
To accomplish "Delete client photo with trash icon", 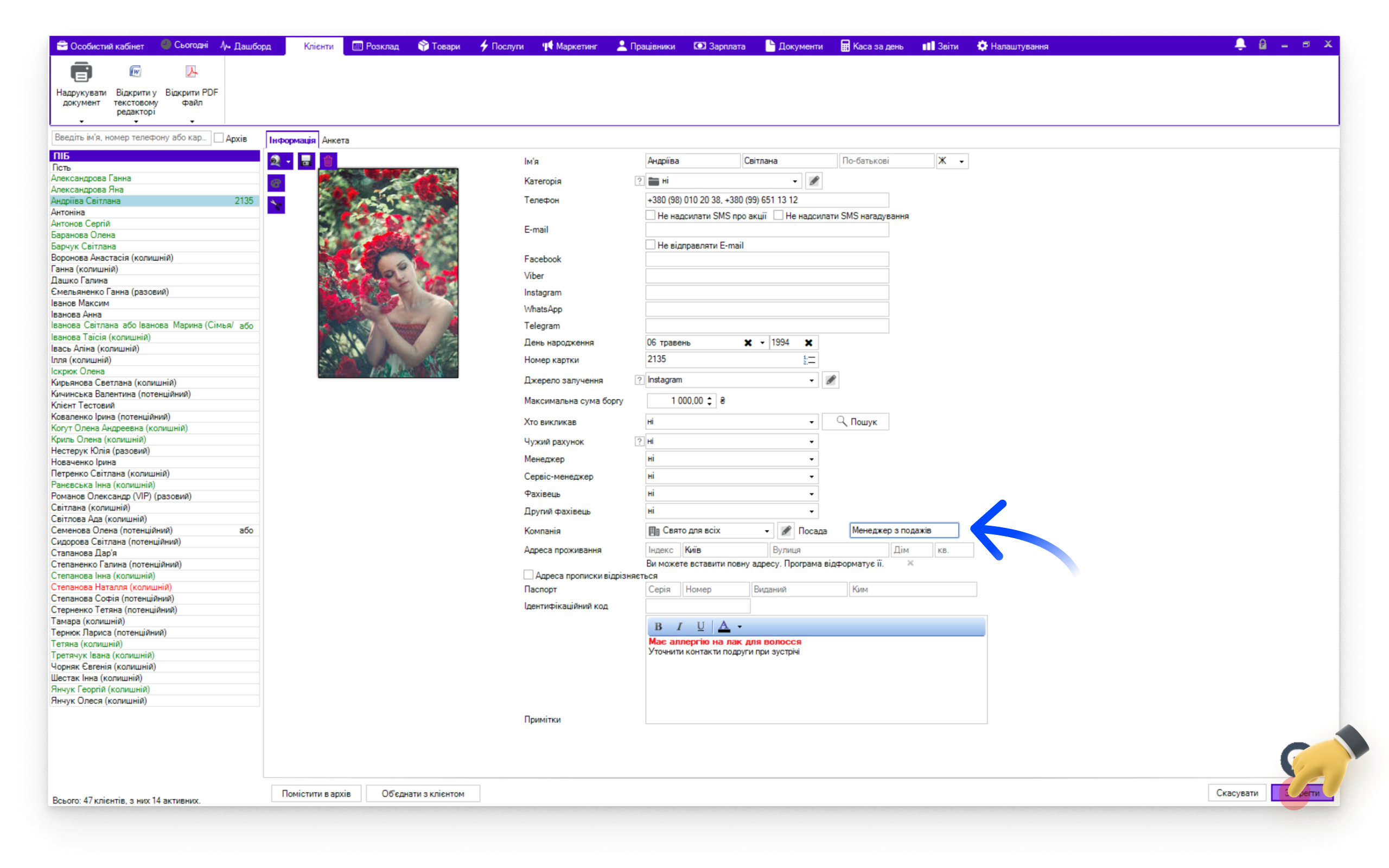I will click(328, 161).
